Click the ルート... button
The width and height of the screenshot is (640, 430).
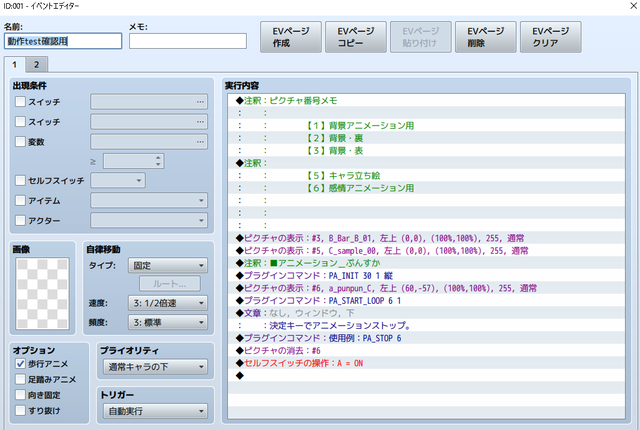(170, 284)
